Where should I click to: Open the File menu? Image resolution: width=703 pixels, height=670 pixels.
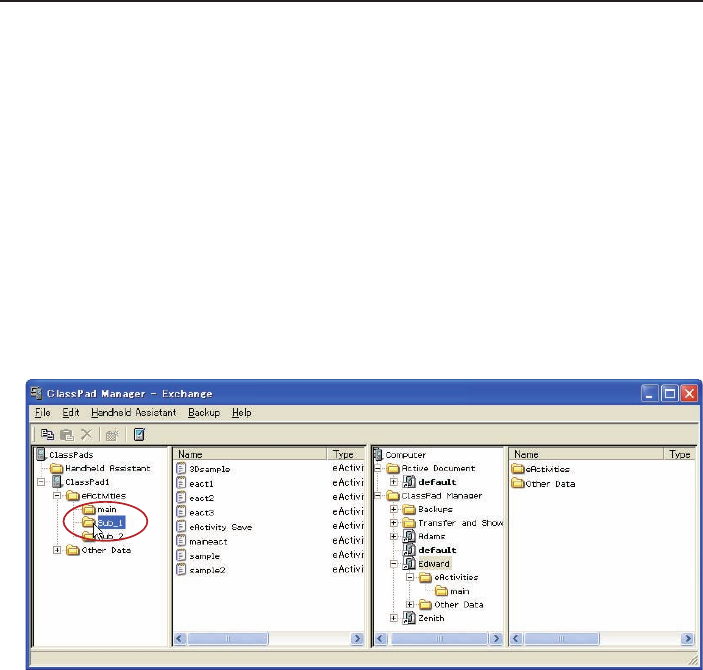[43, 413]
